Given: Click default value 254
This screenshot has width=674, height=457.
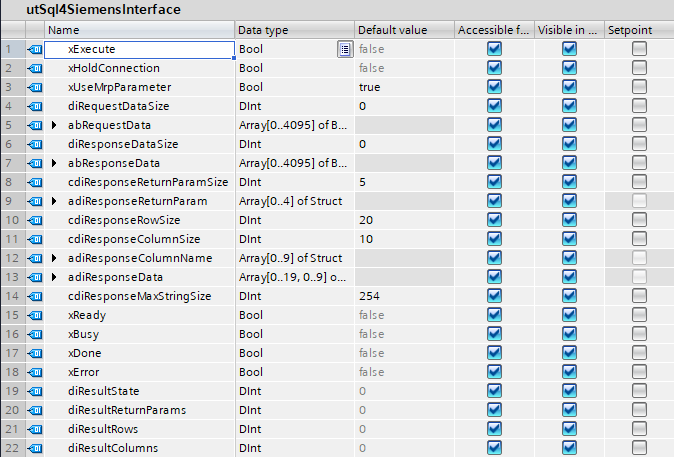Looking at the screenshot, I should point(369,296).
